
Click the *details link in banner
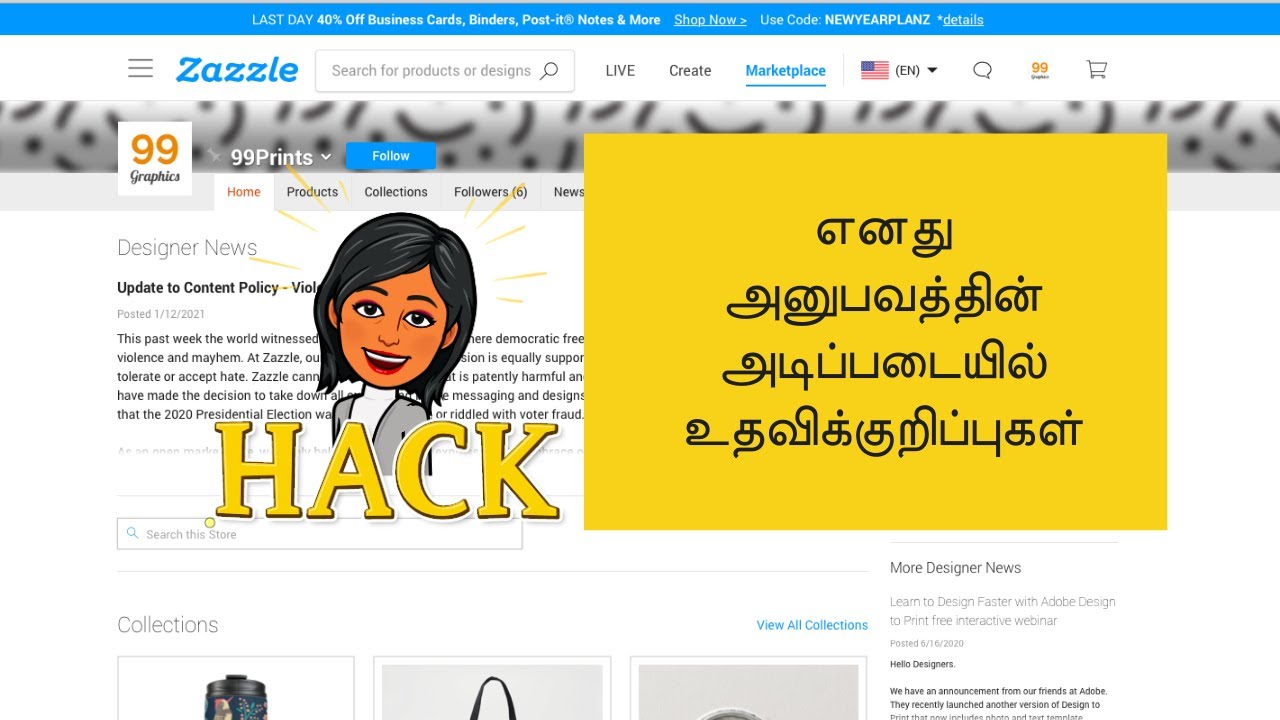pyautogui.click(x=960, y=20)
